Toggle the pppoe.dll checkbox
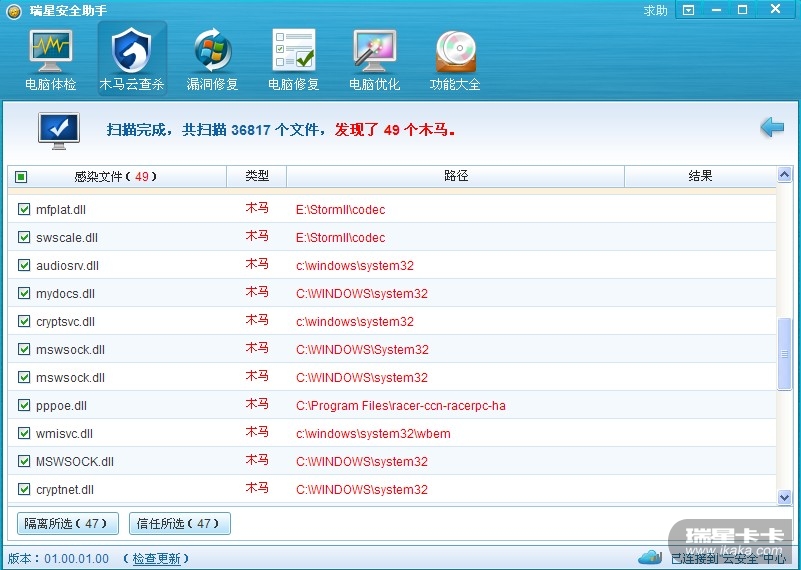Screen dimensions: 801x570 coord(25,406)
